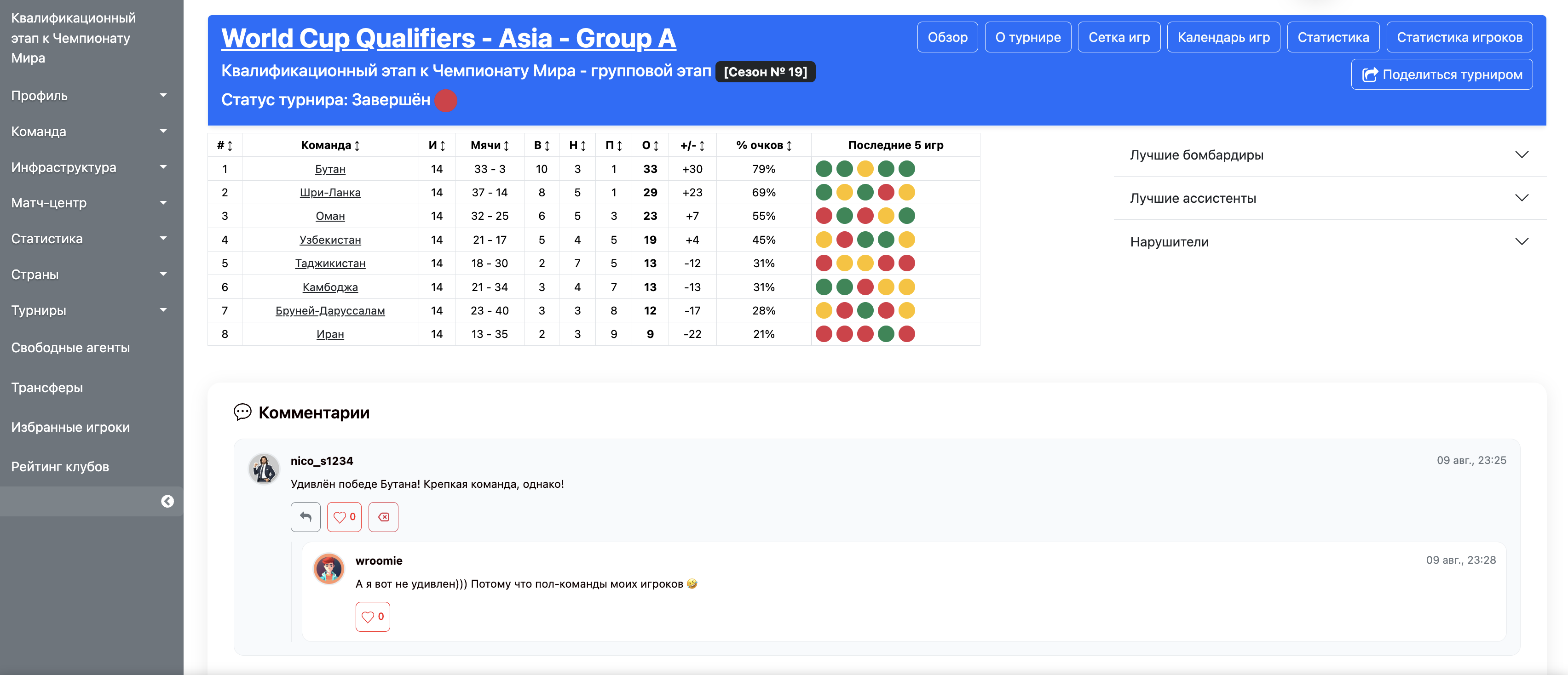
Task: Switch to Календарь игр tab
Action: point(1223,37)
